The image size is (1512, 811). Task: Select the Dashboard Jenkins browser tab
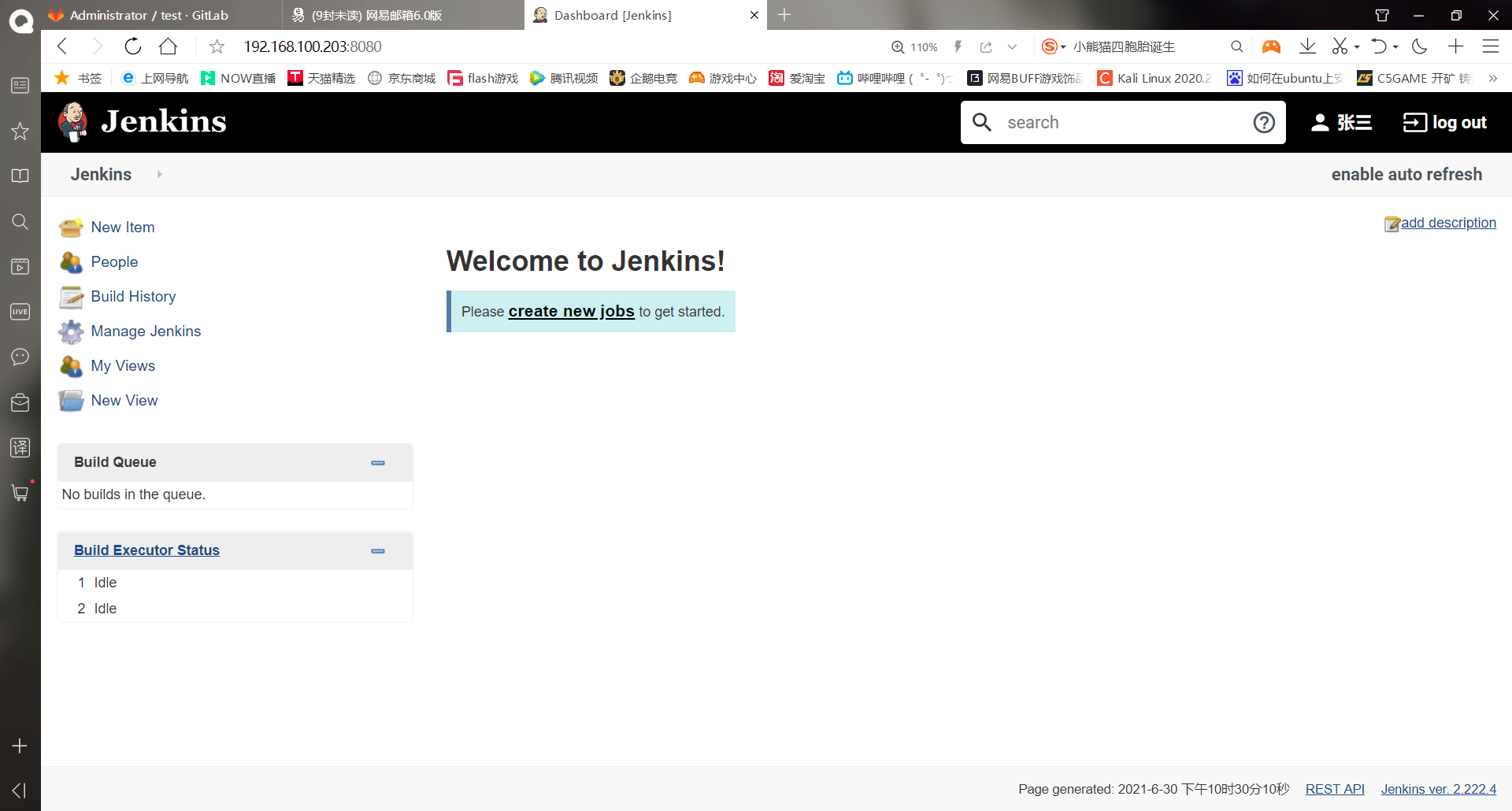pos(622,15)
